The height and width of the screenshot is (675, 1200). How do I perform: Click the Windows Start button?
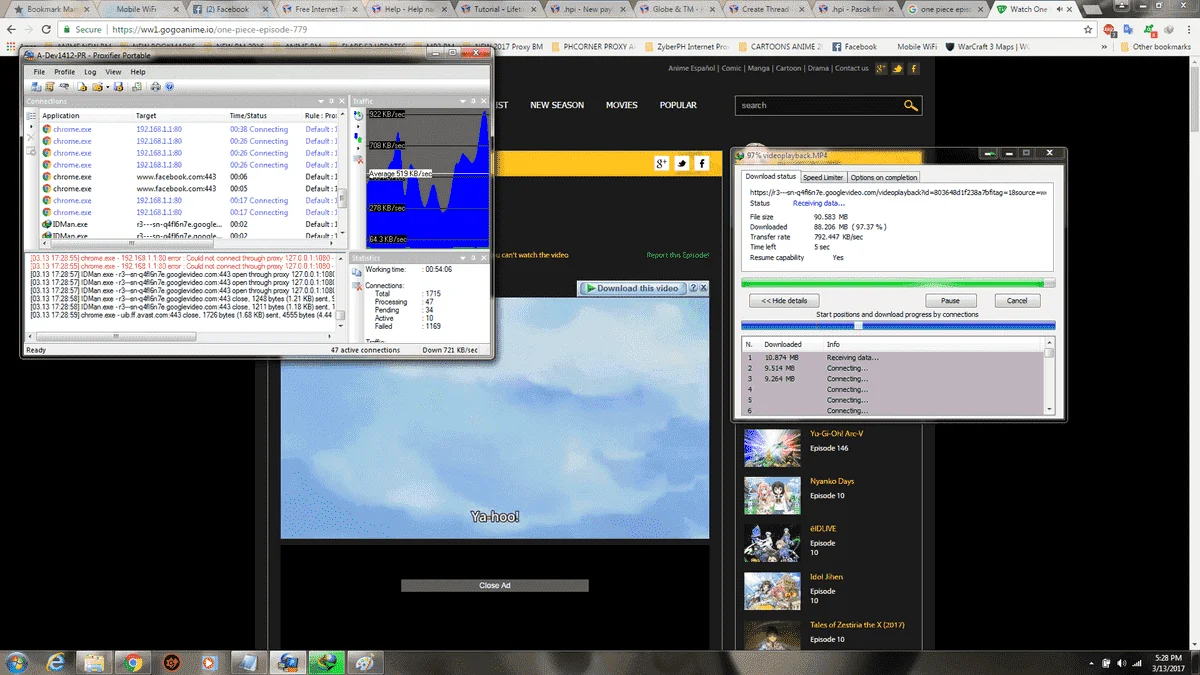click(x=17, y=662)
